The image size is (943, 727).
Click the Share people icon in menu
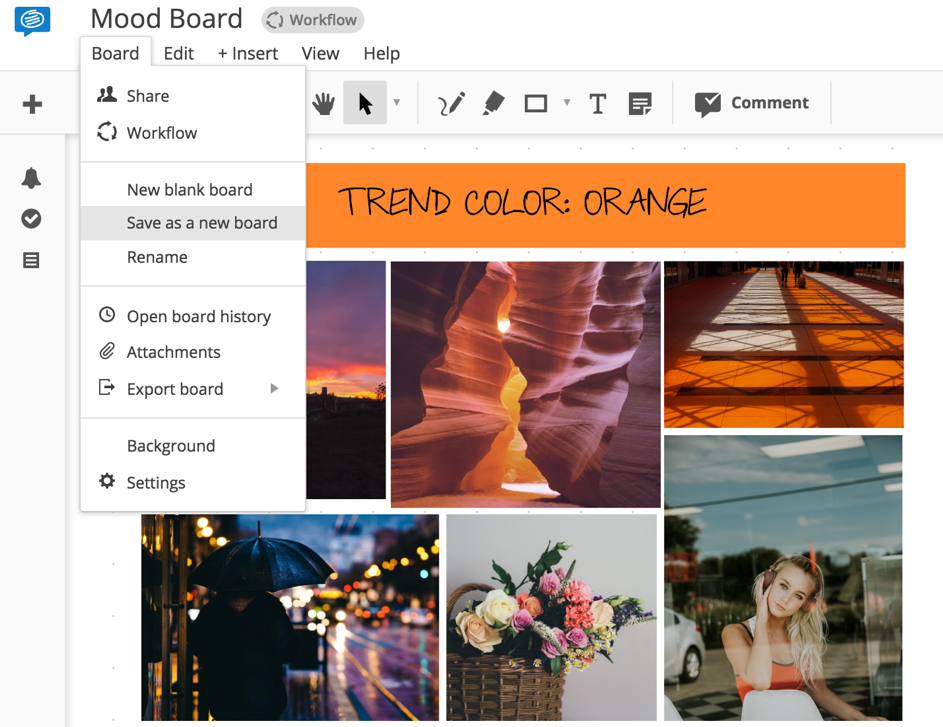(107, 95)
